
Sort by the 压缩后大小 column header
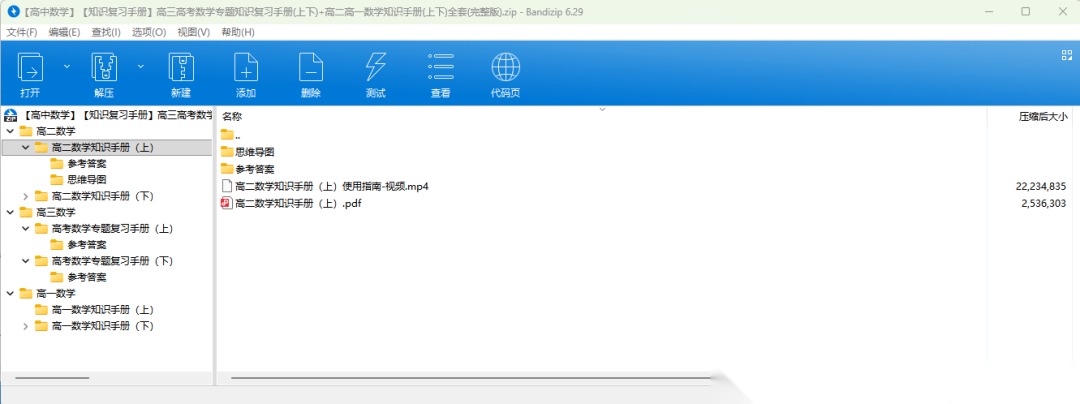(x=1042, y=116)
